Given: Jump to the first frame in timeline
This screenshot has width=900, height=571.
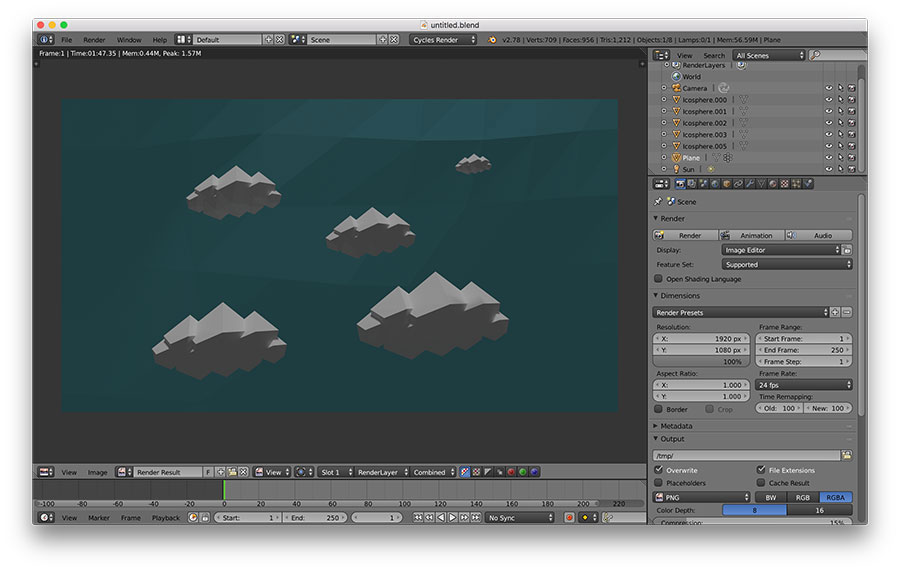Looking at the screenshot, I should point(418,517).
